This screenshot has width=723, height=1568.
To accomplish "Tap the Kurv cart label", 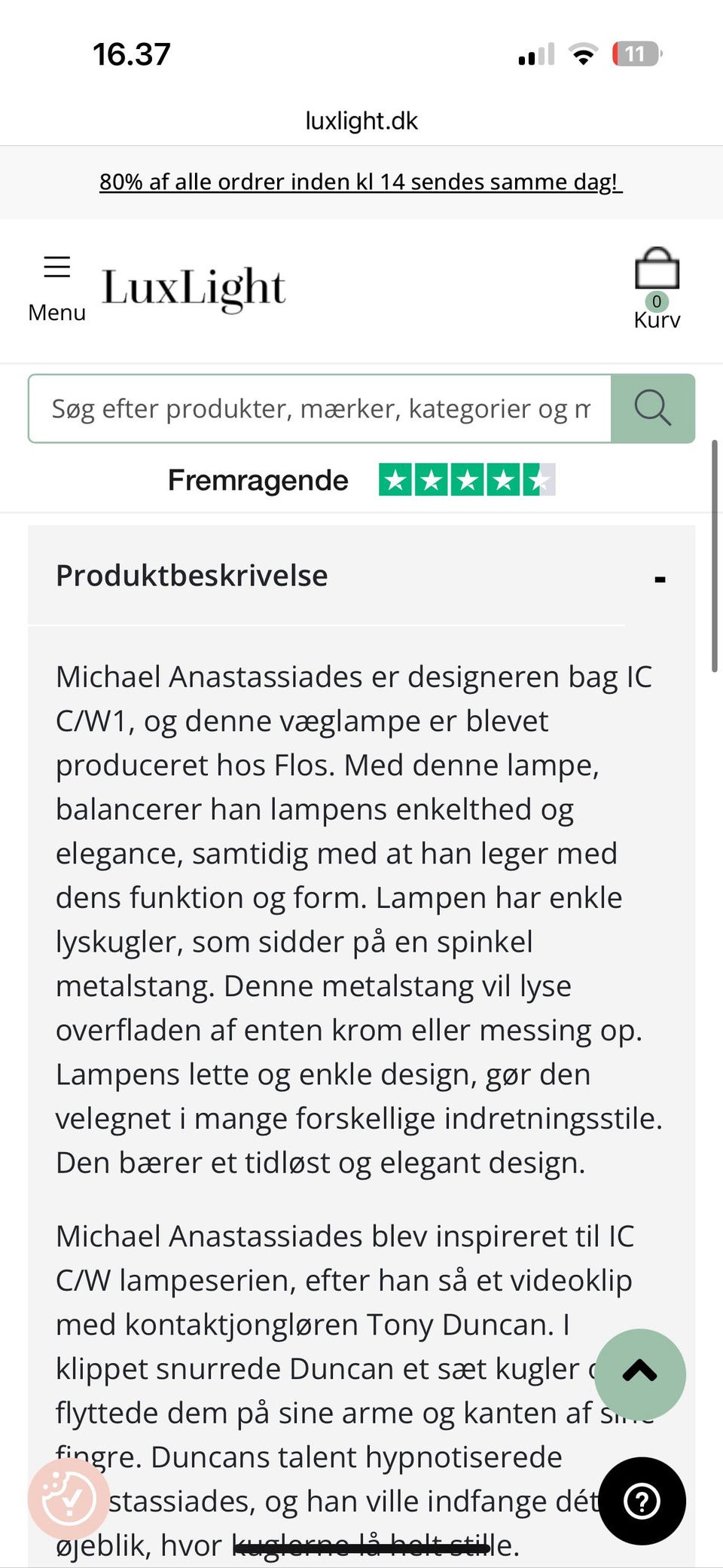I will (x=657, y=319).
